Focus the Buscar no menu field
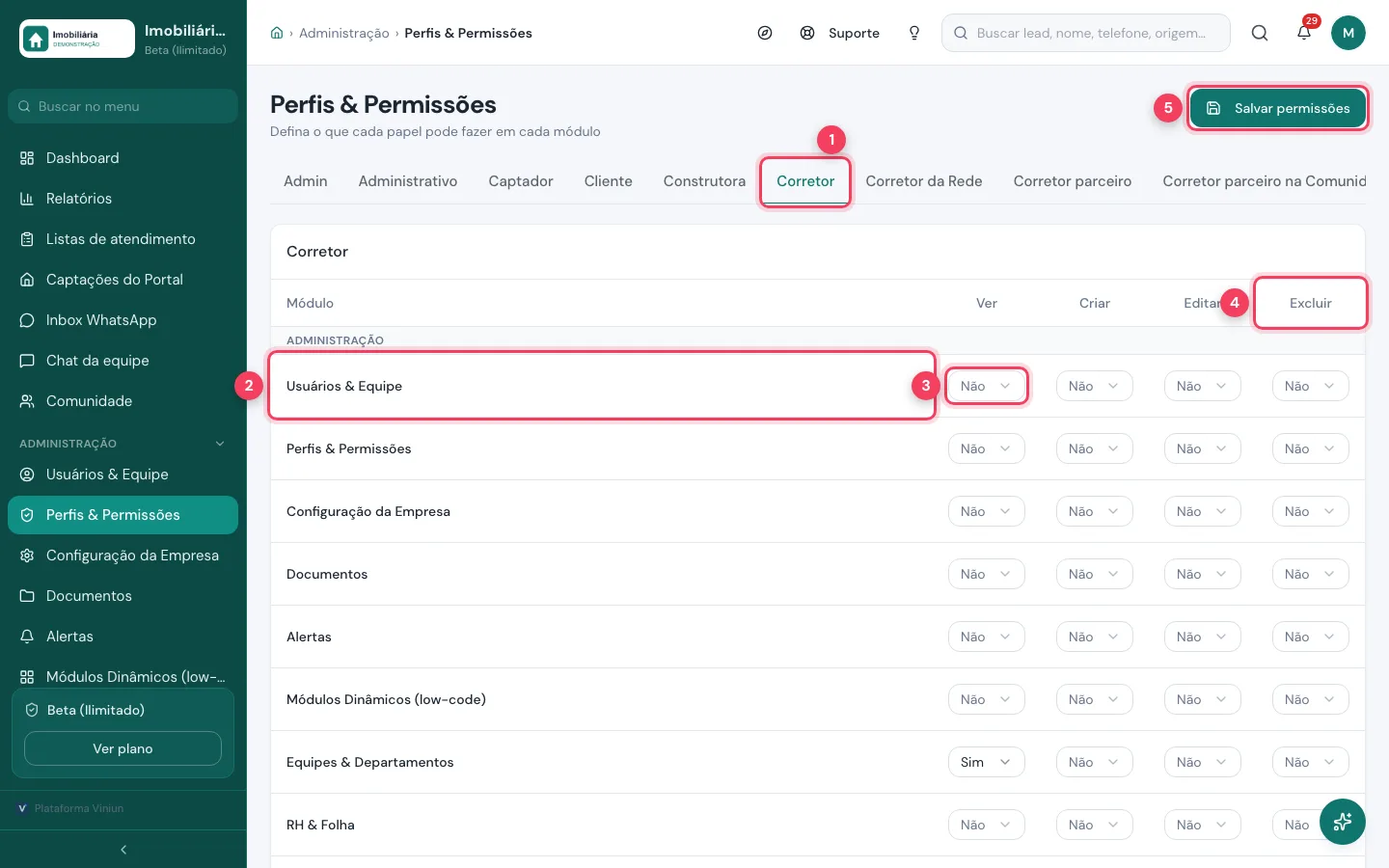 [x=123, y=106]
